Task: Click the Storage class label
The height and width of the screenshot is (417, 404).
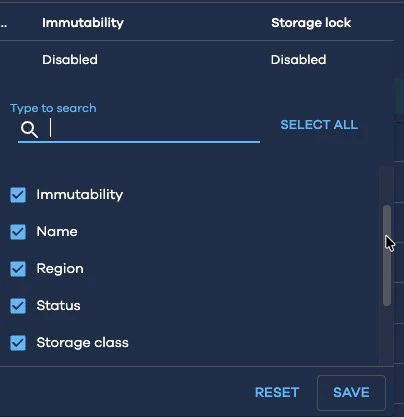Action: pos(82,343)
